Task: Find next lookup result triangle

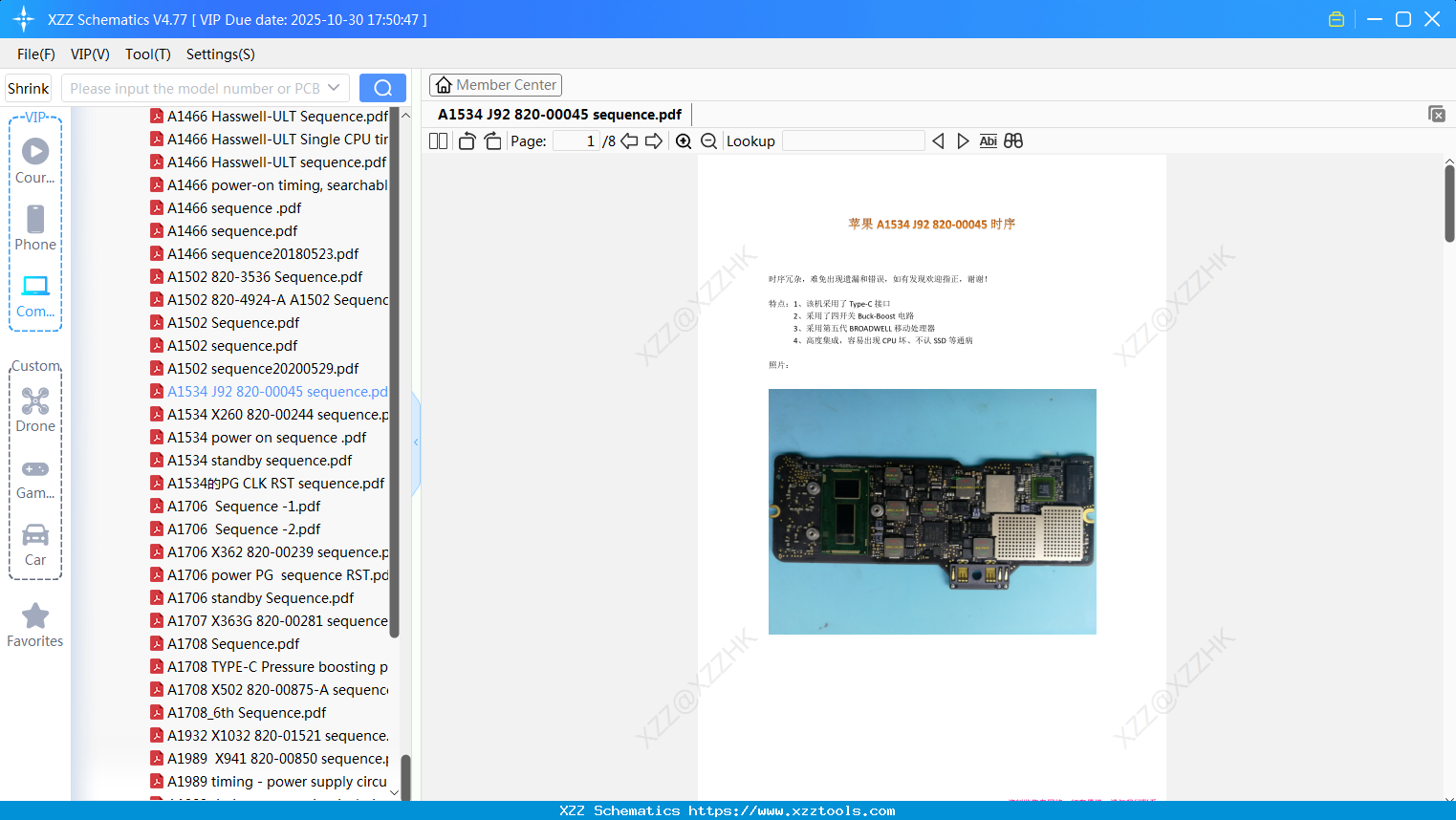Action: tap(963, 141)
